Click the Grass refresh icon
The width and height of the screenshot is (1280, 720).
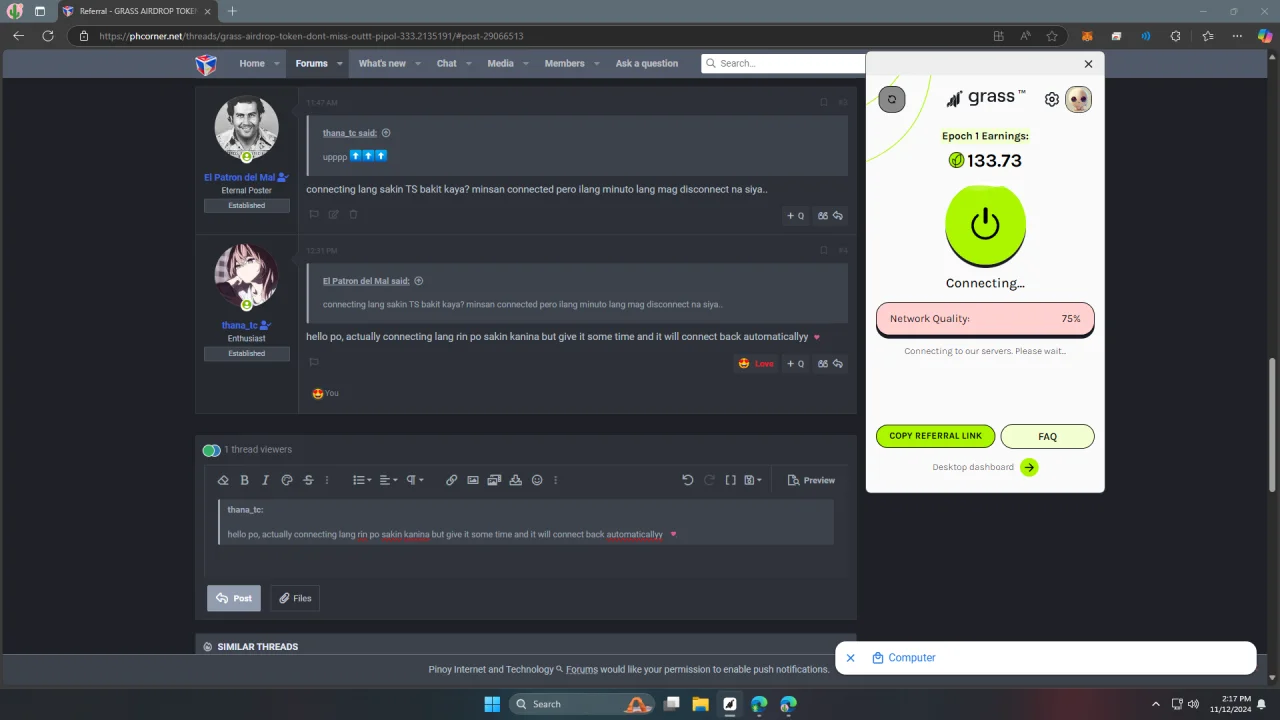coord(892,99)
